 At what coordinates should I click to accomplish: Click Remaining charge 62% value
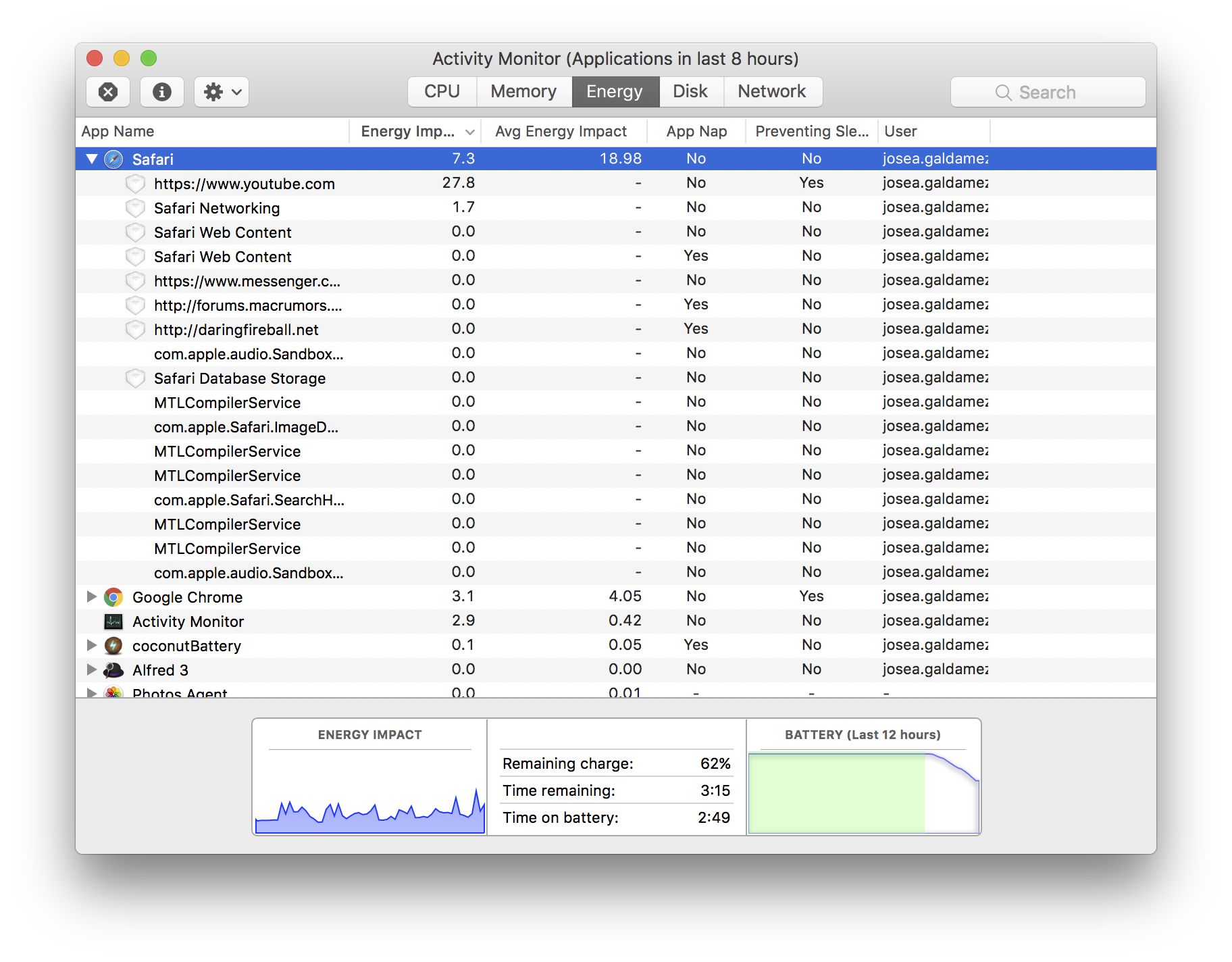coord(715,763)
